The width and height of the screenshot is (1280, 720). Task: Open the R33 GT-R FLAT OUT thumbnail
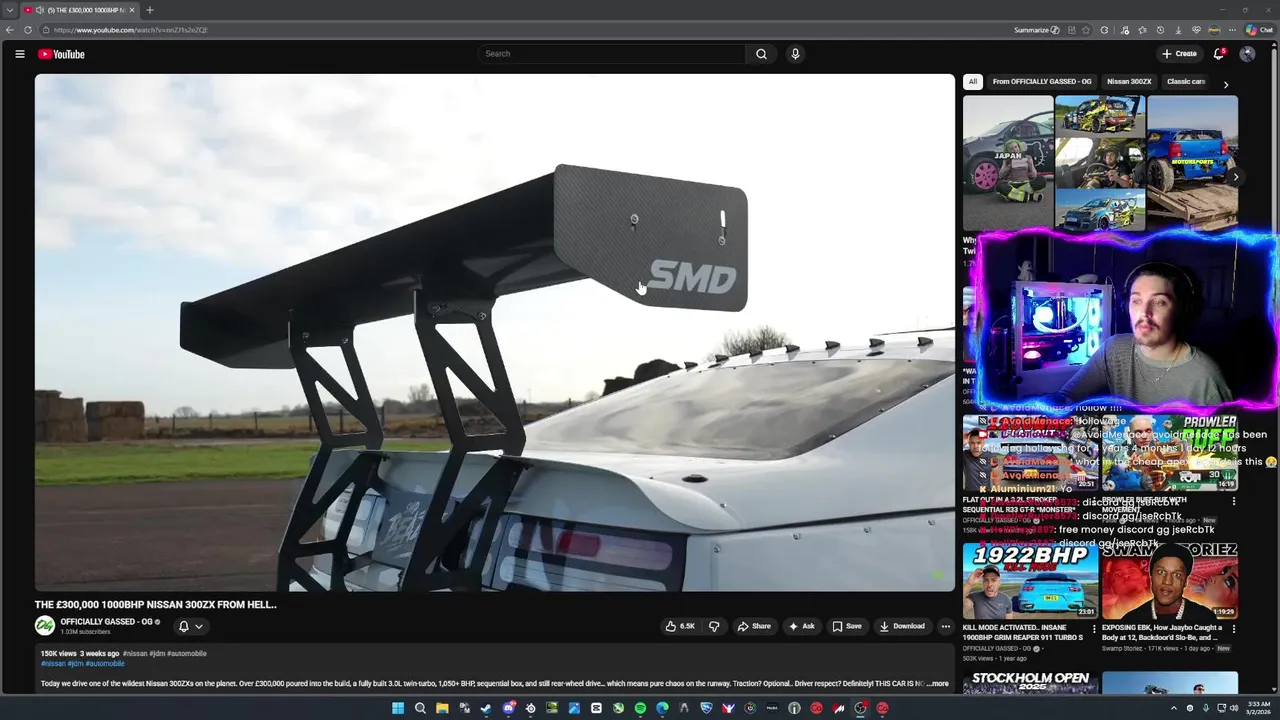(x=1030, y=453)
